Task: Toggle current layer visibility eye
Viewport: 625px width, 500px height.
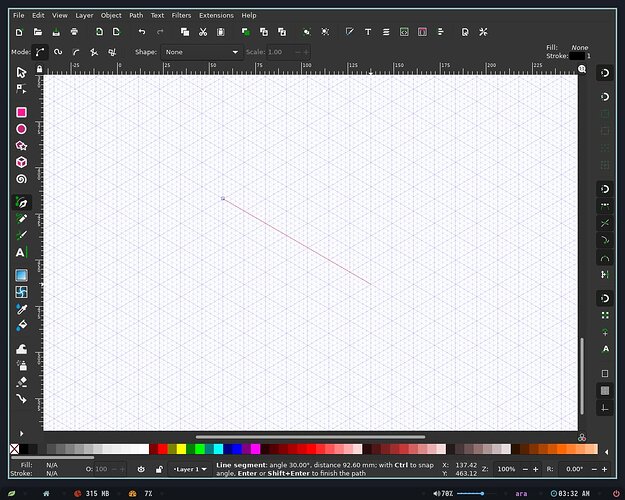Action: click(x=141, y=469)
